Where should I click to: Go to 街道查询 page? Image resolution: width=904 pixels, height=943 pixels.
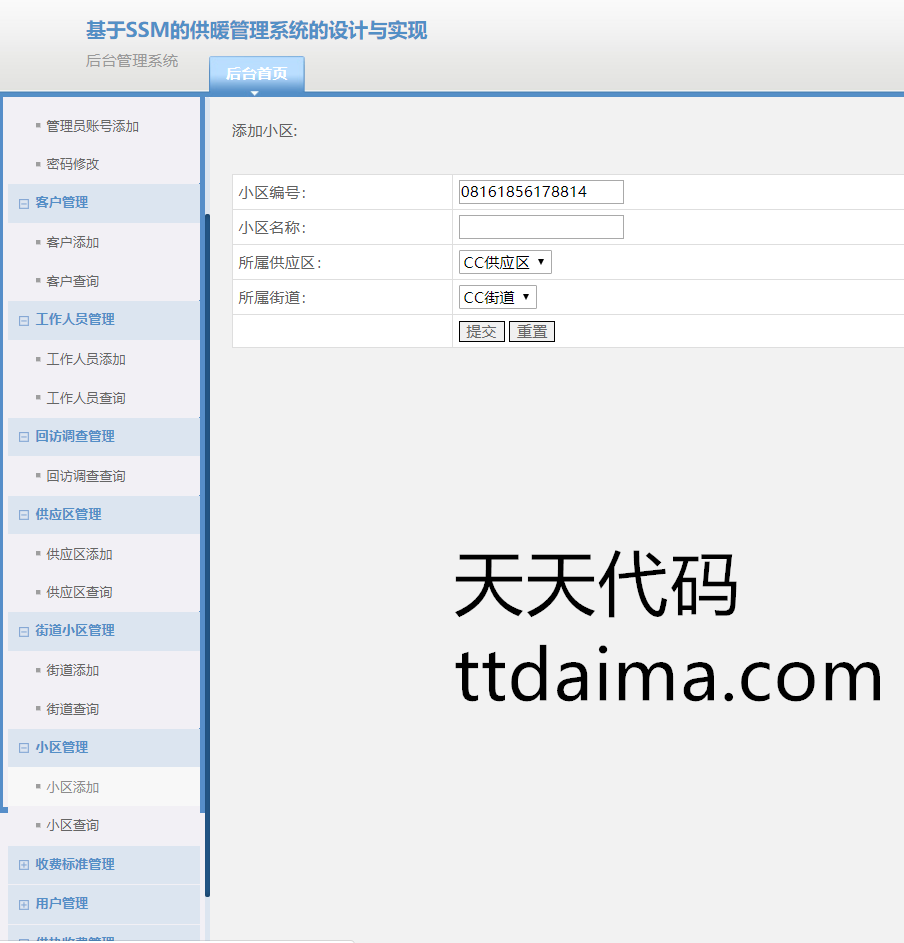point(73,709)
